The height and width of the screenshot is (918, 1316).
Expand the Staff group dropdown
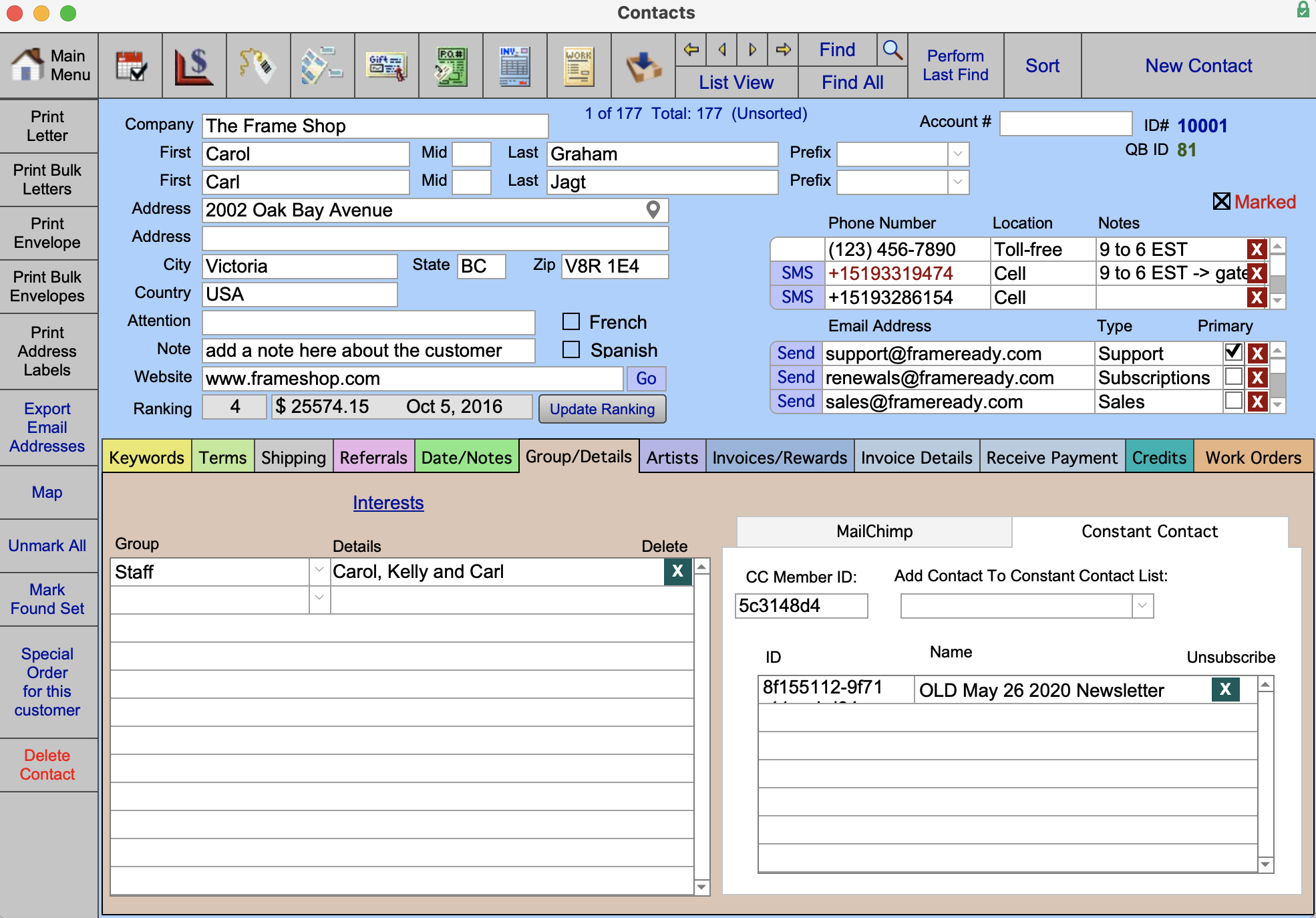[319, 571]
